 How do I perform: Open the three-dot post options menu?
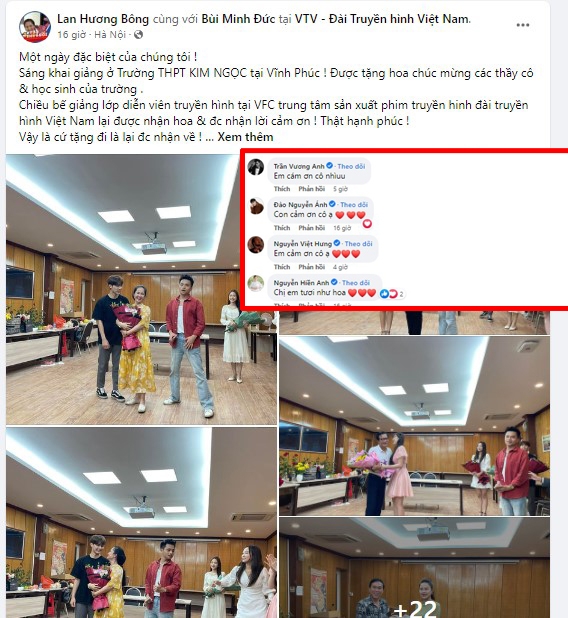coord(522,25)
